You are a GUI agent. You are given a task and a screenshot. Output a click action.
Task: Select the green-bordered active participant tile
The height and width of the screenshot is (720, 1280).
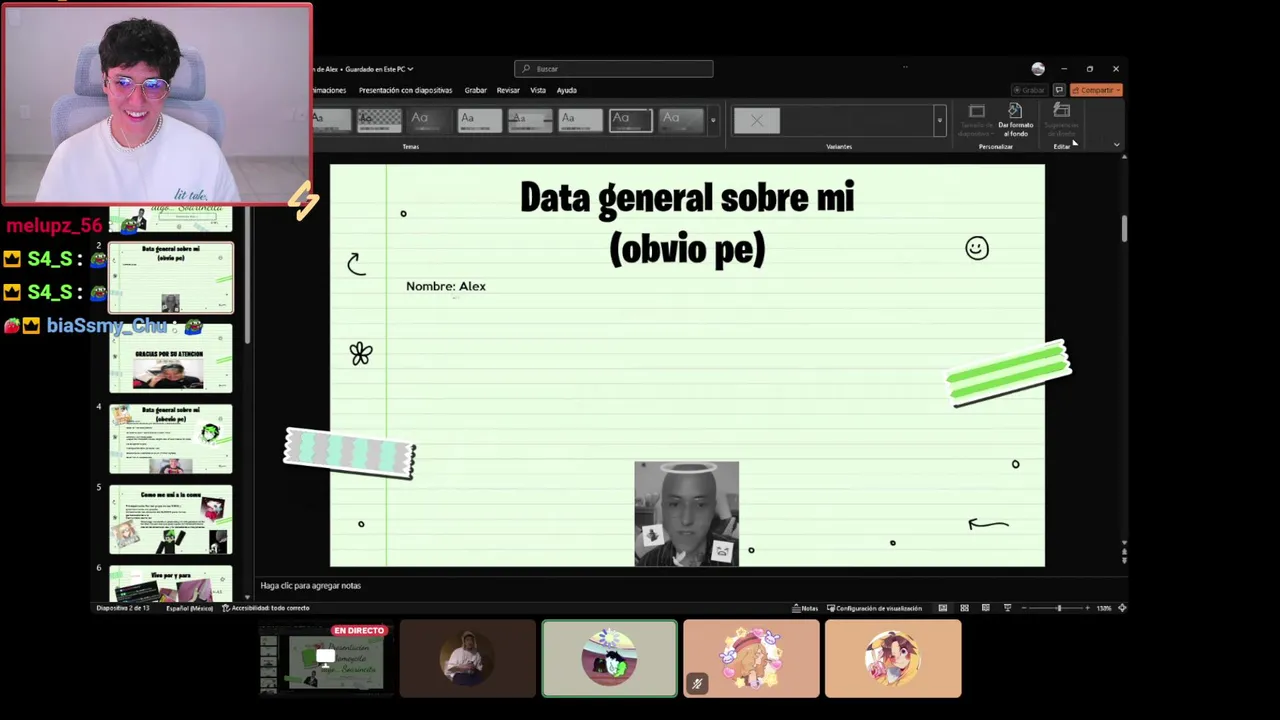610,658
